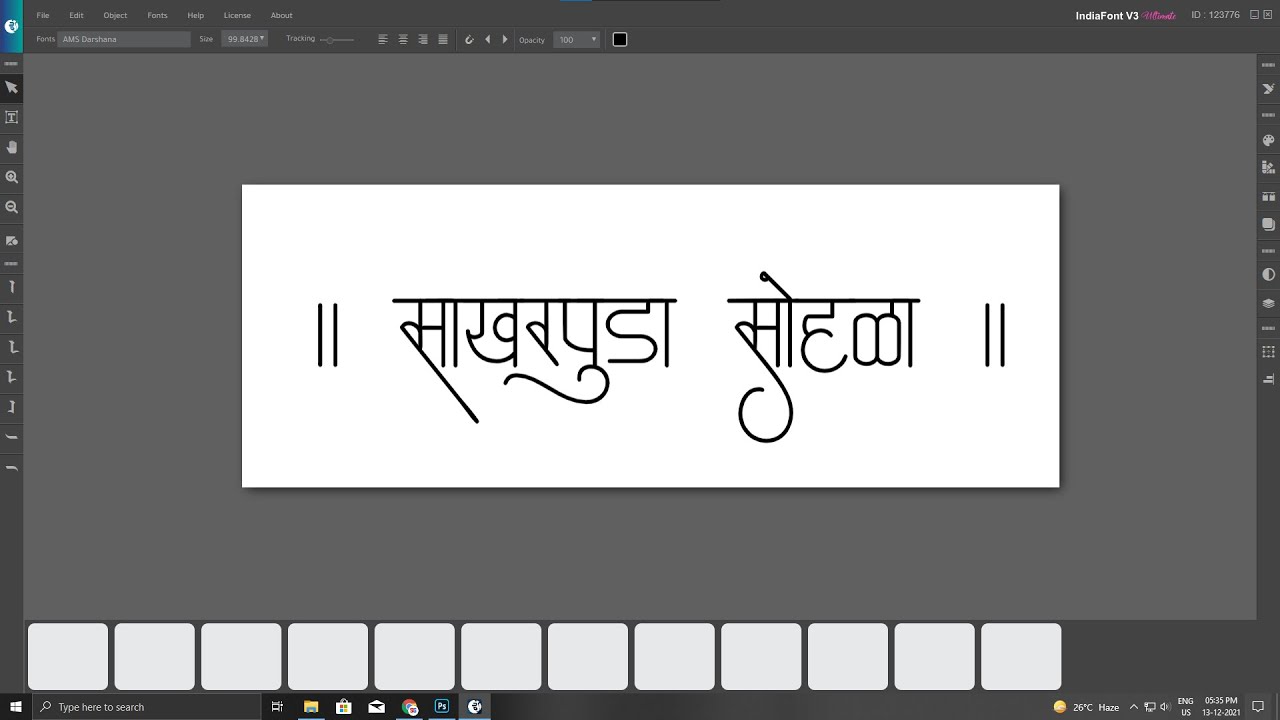Click the color palette icon in right panel
The height and width of the screenshot is (720, 1280).
pos(1269,141)
